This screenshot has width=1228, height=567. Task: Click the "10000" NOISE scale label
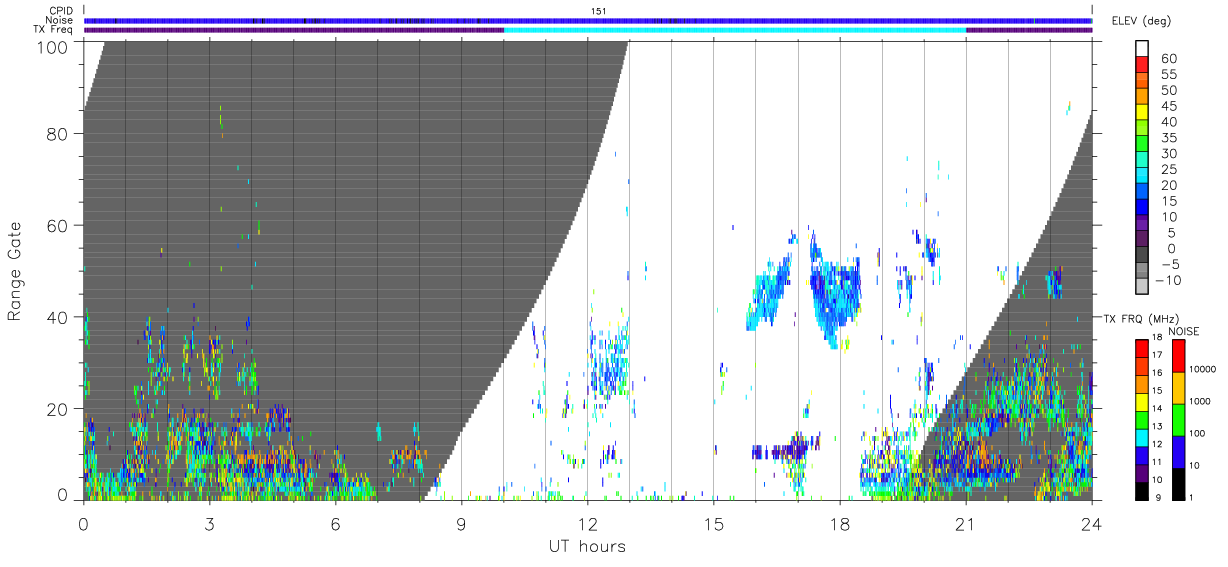(1203, 370)
